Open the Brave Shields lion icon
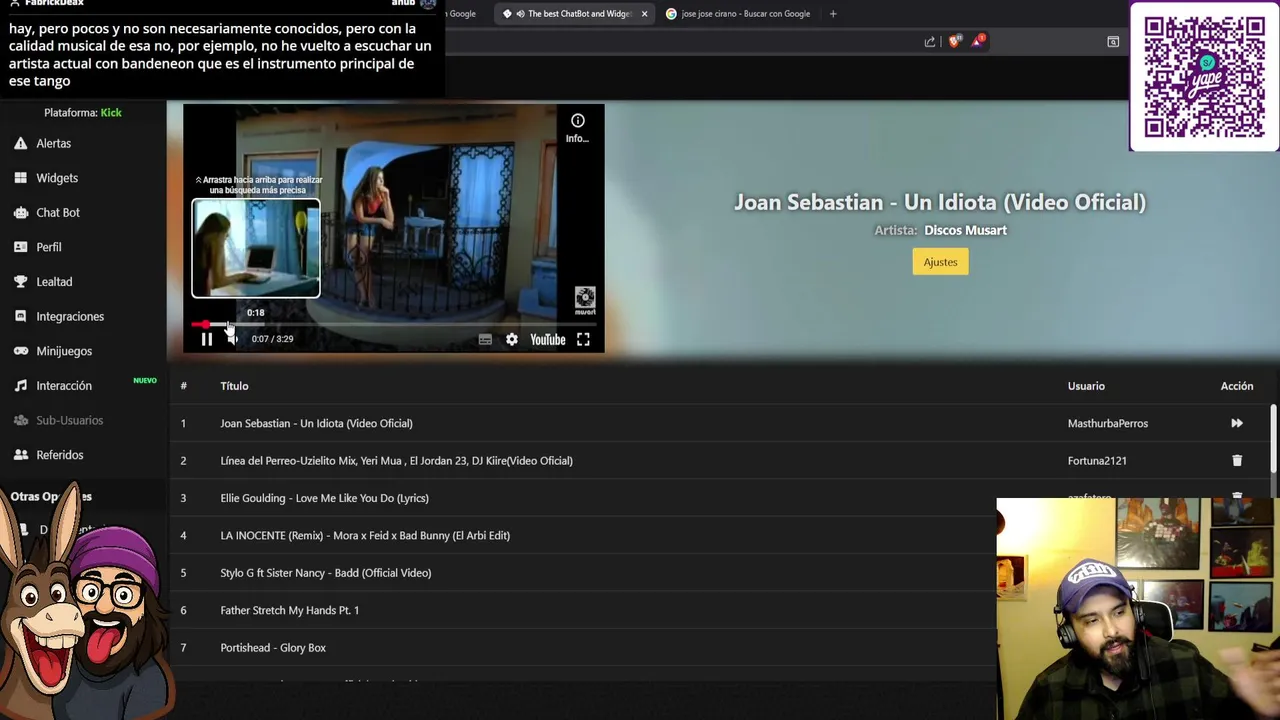The image size is (1280, 720). click(954, 41)
